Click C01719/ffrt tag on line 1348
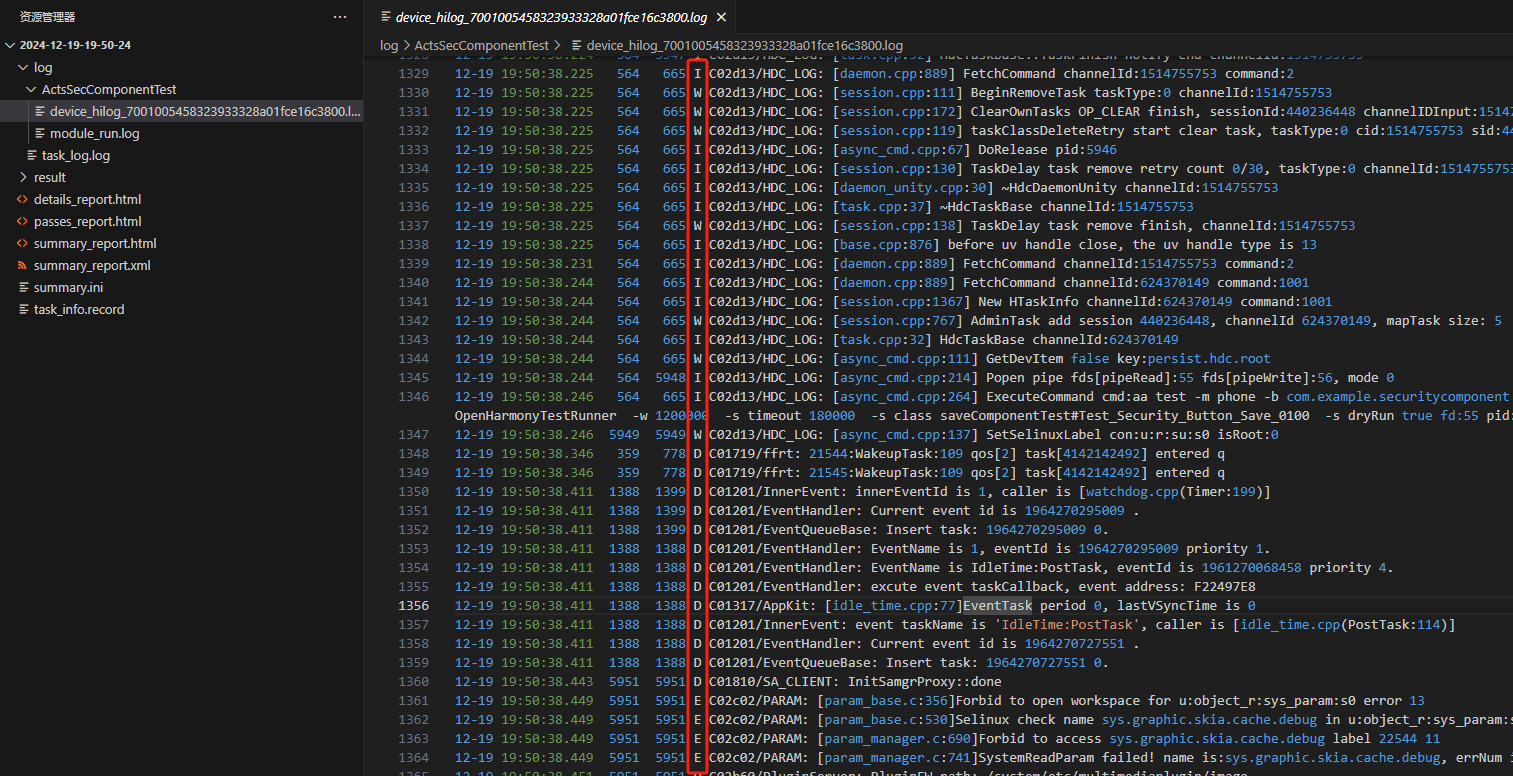The image size is (1513, 776). [751, 454]
